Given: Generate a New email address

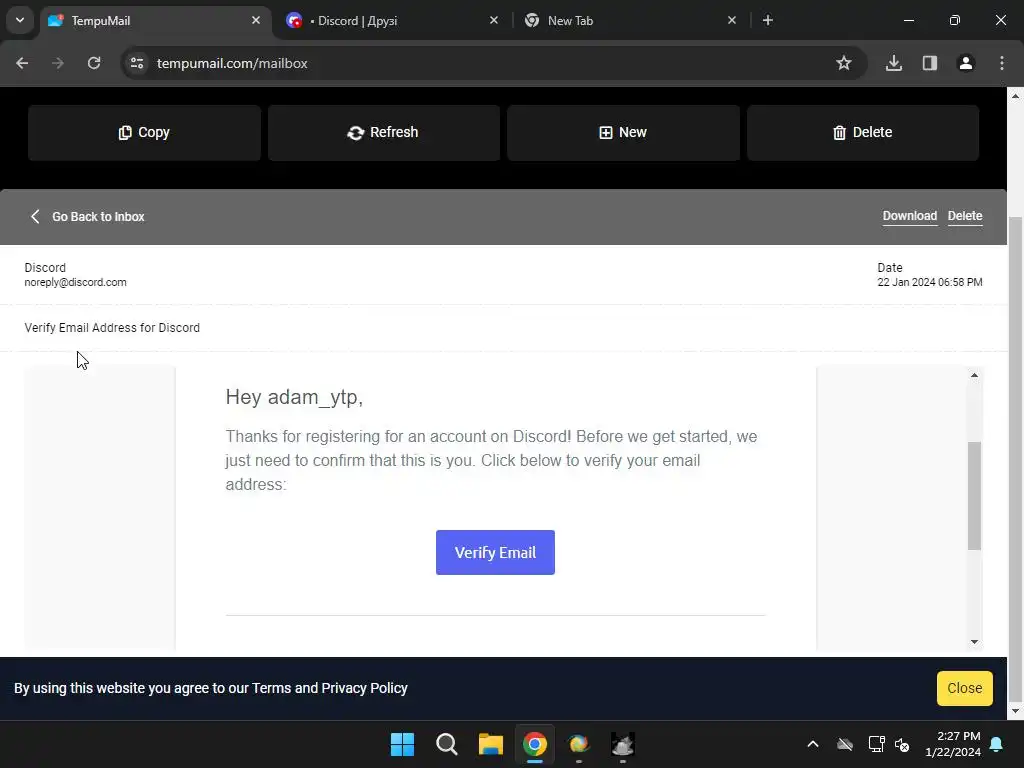Looking at the screenshot, I should click(x=623, y=133).
